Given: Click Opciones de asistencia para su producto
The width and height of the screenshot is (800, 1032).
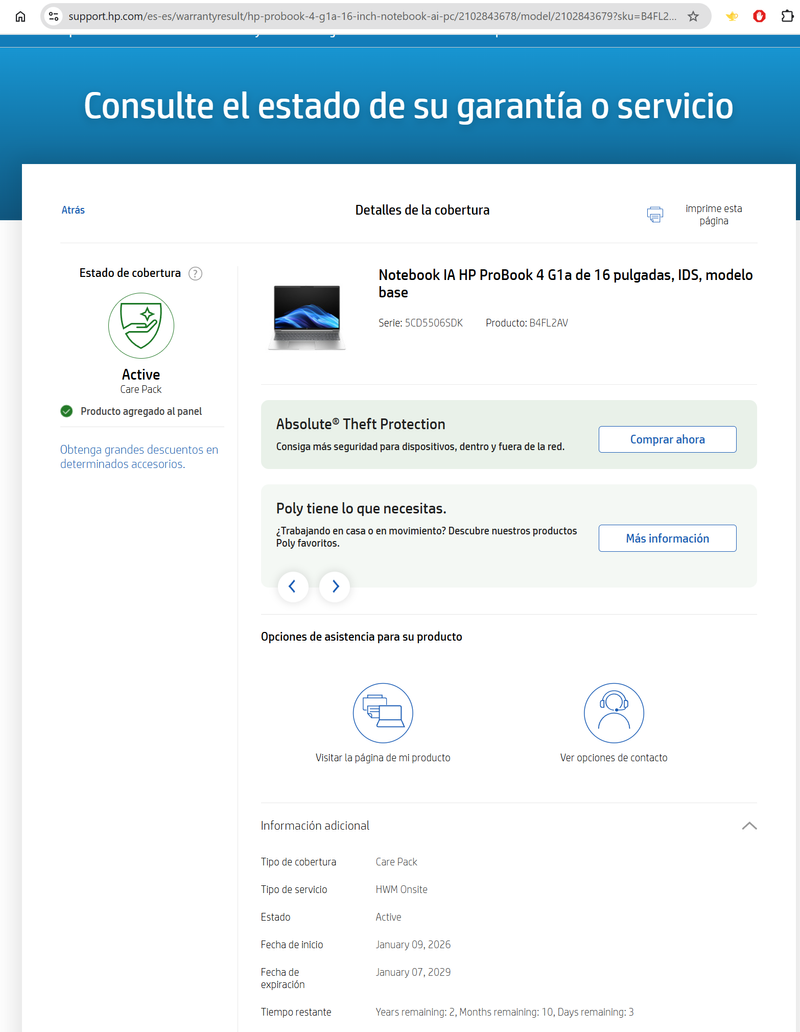Looking at the screenshot, I should coord(361,637).
